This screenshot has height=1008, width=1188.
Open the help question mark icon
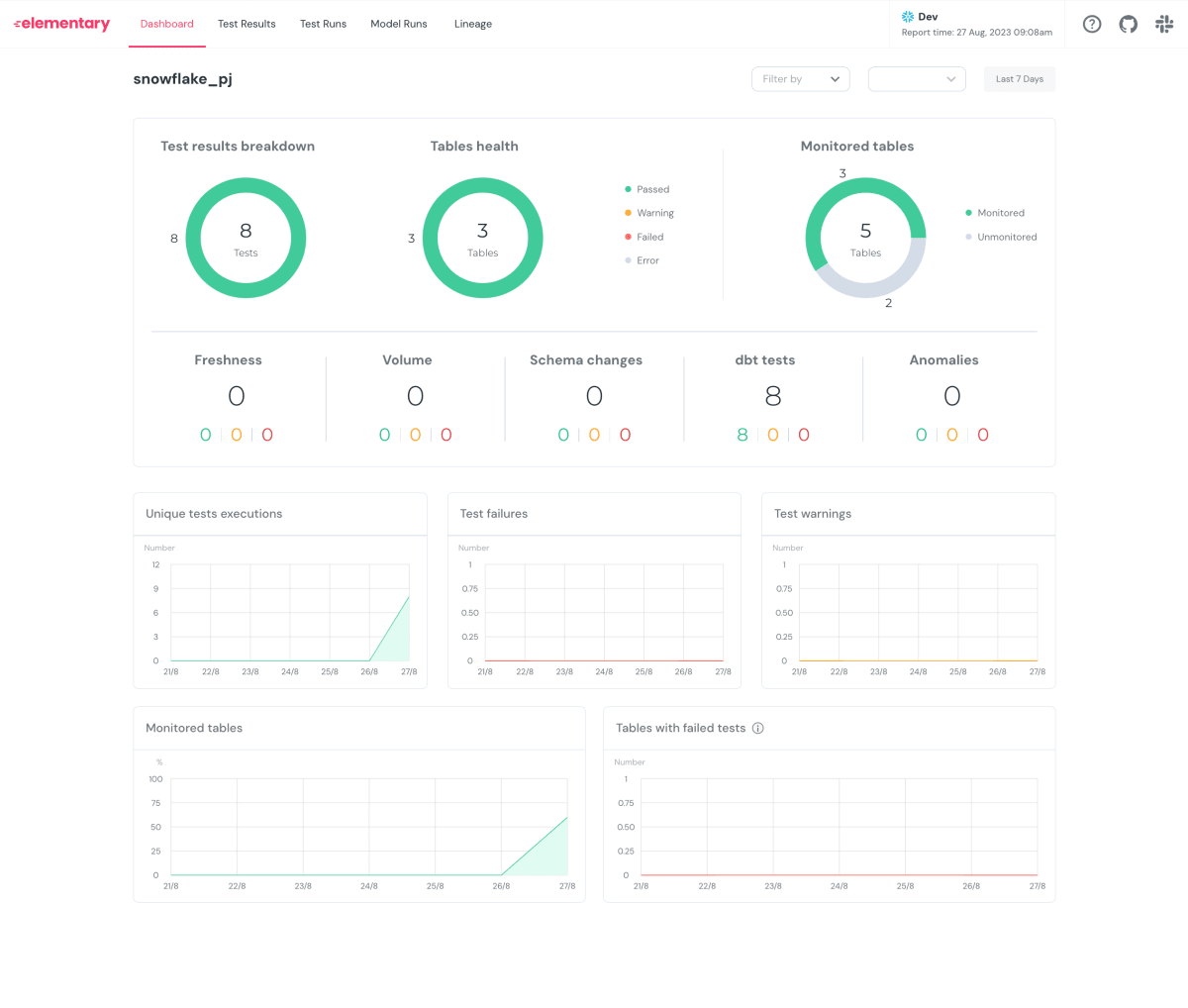pos(1092,24)
